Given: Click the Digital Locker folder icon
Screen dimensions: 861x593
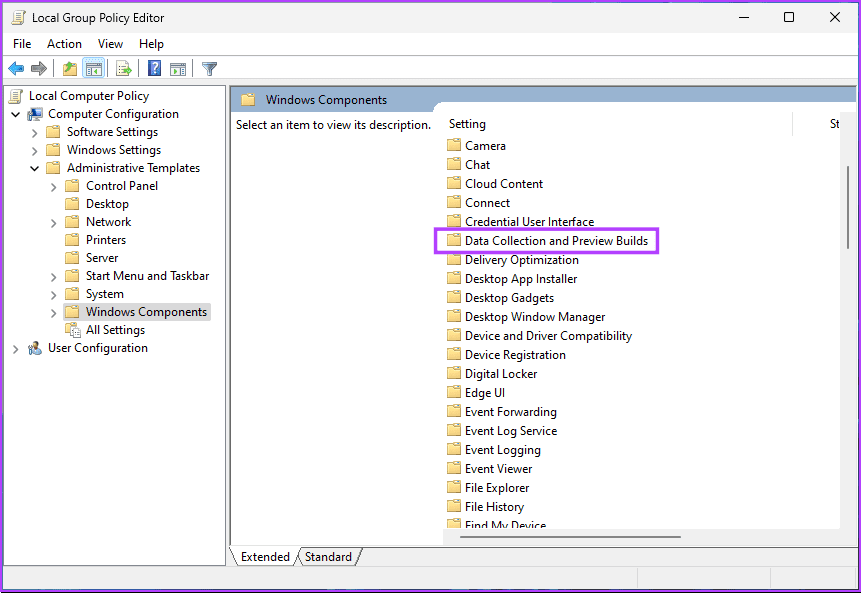Looking at the screenshot, I should [454, 373].
